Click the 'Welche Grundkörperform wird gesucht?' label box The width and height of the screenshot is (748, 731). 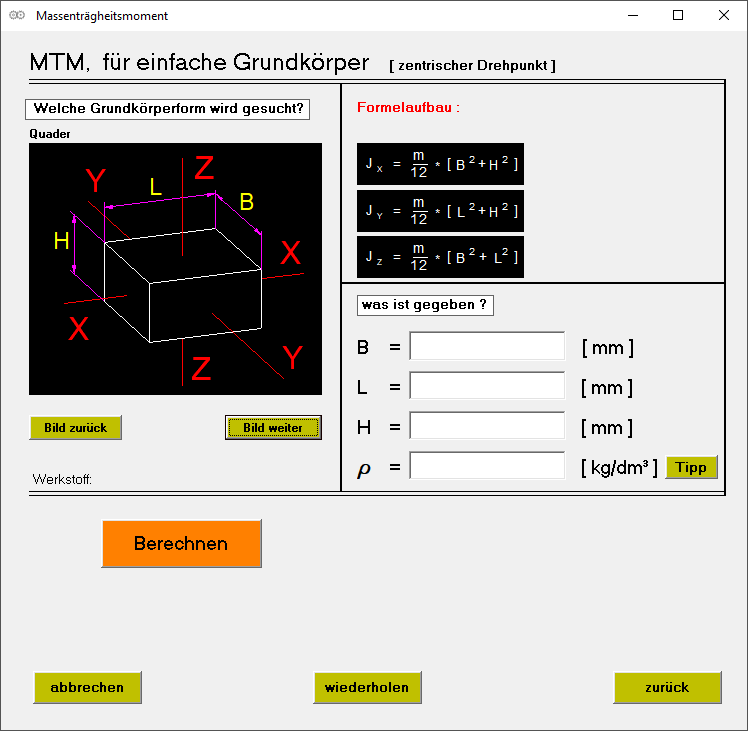click(x=167, y=109)
